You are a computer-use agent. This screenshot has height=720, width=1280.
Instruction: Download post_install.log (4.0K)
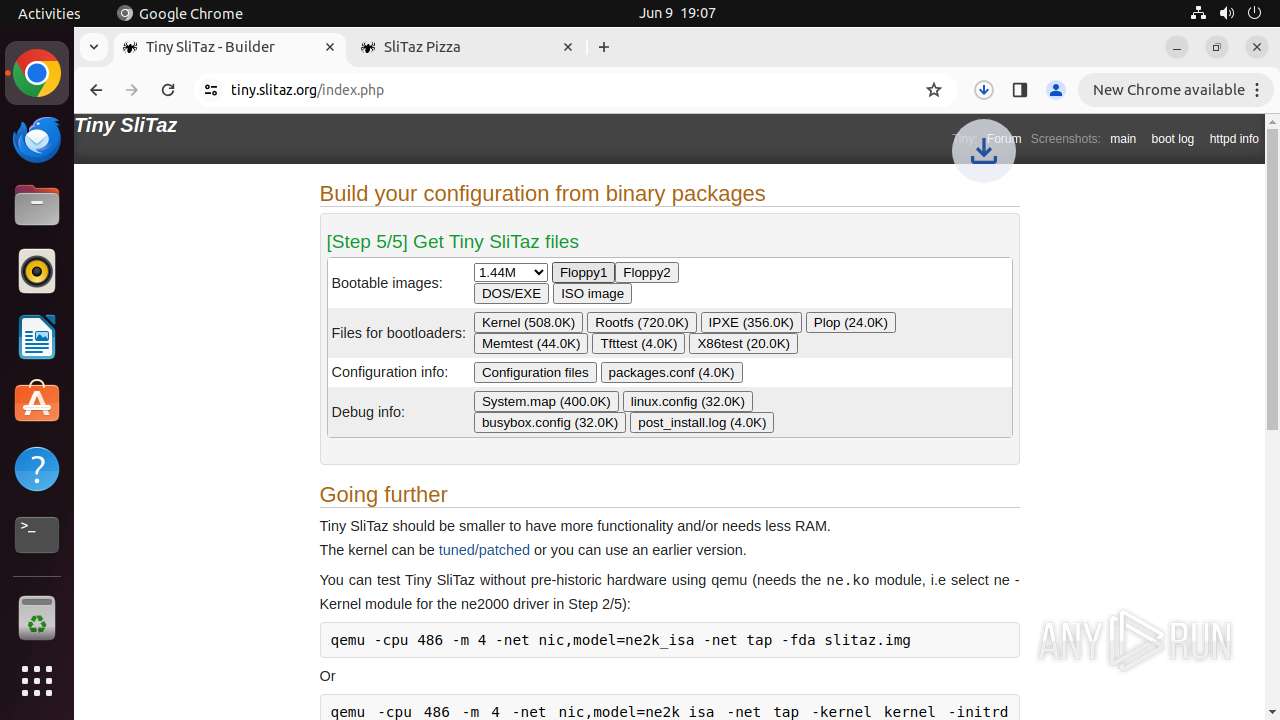click(702, 422)
